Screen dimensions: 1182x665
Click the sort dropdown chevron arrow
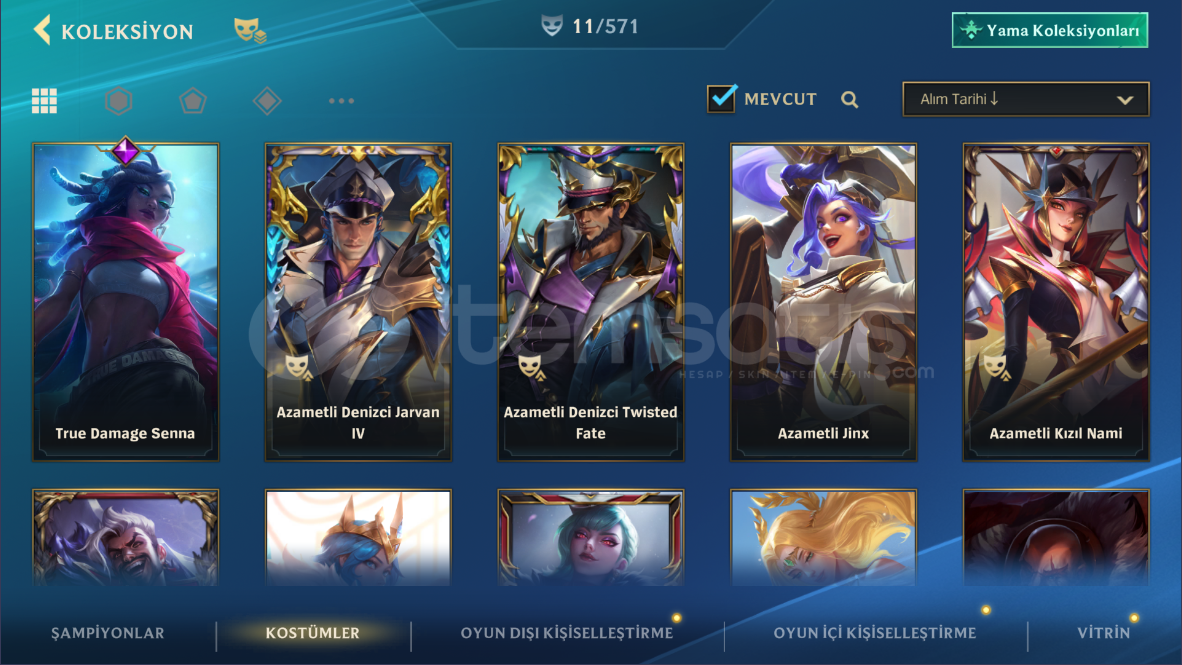(x=1125, y=100)
